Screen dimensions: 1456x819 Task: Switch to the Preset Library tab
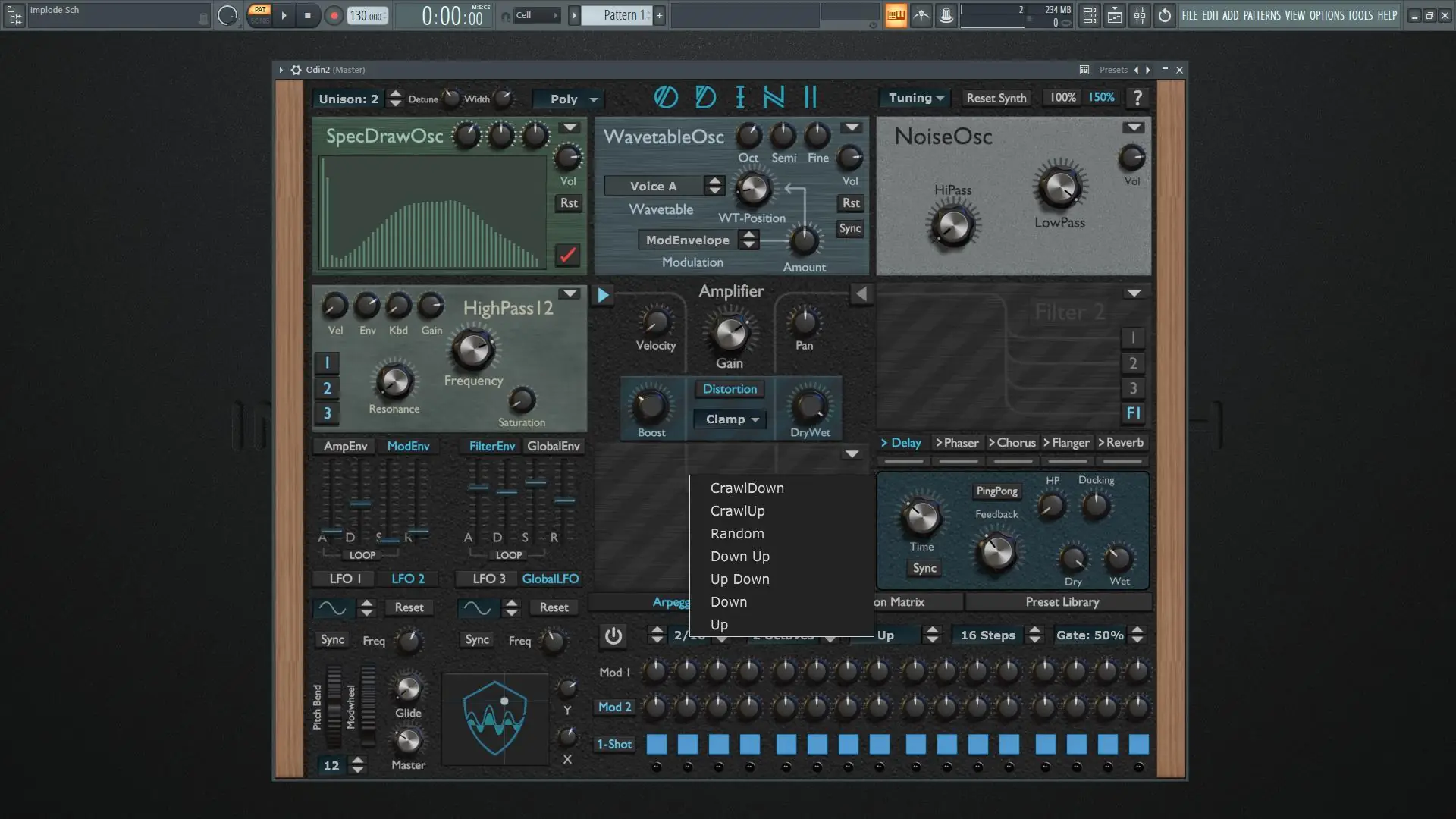(x=1062, y=602)
